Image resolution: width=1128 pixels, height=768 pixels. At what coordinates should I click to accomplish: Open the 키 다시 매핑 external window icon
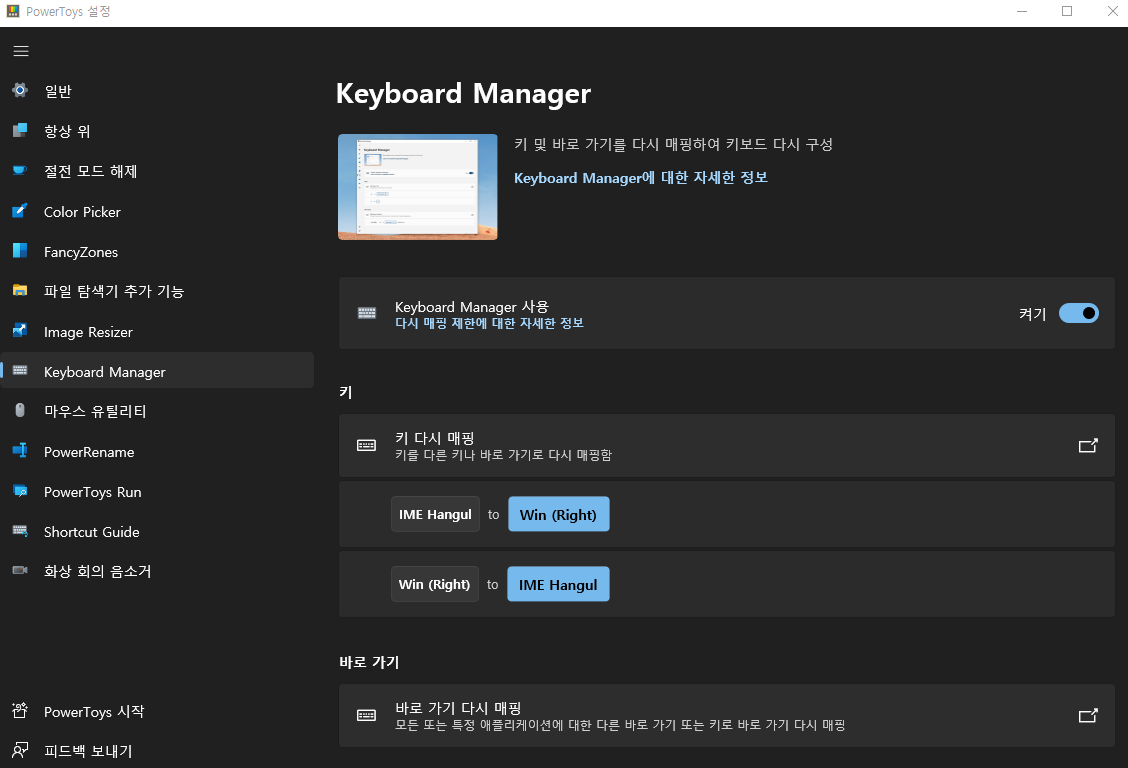pyautogui.click(x=1088, y=446)
